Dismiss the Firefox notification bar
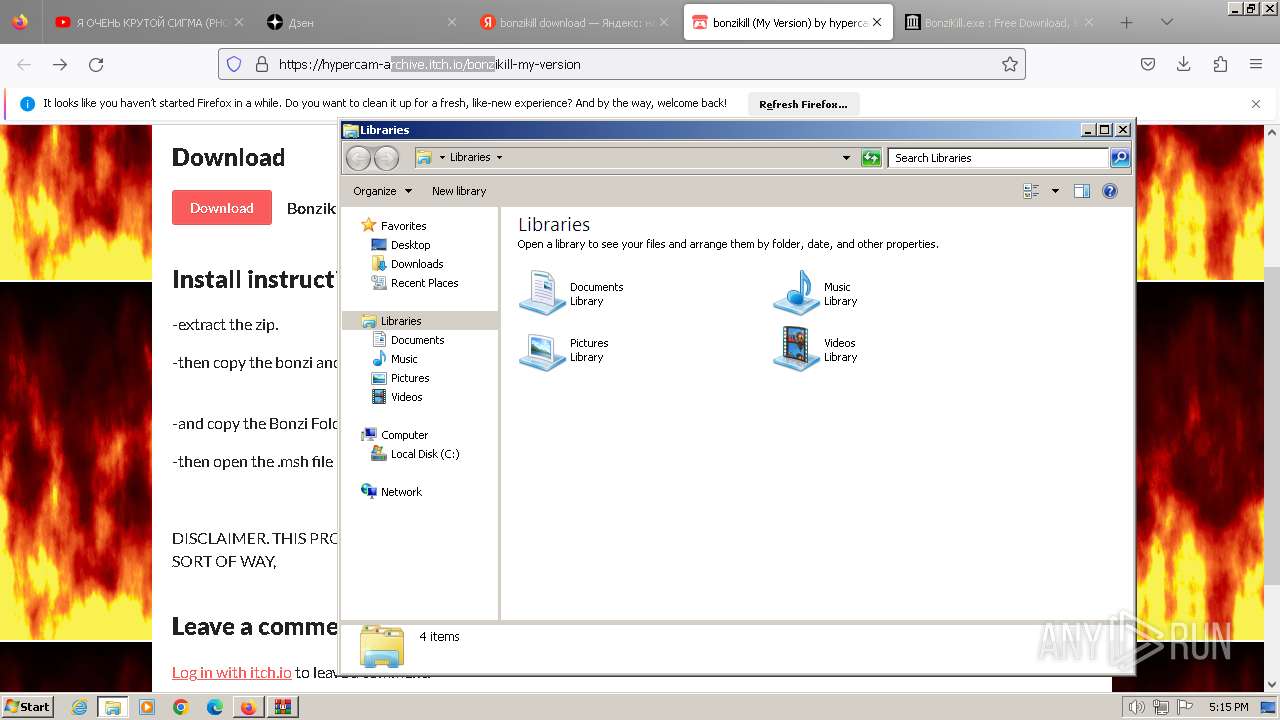The image size is (1280, 720). (1256, 104)
